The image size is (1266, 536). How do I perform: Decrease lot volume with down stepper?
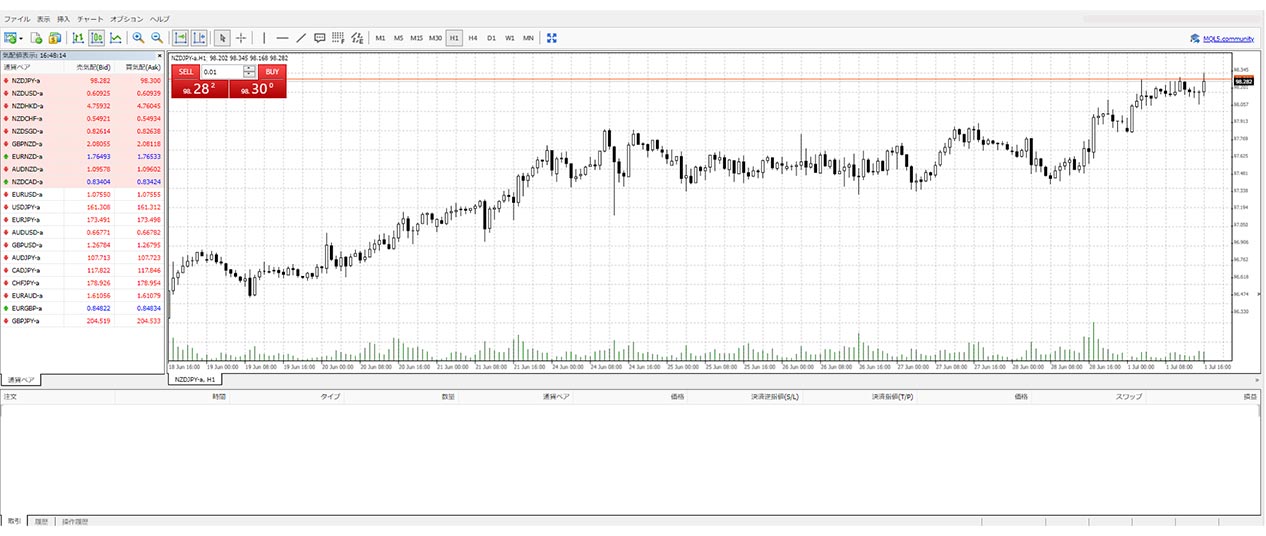coord(249,75)
